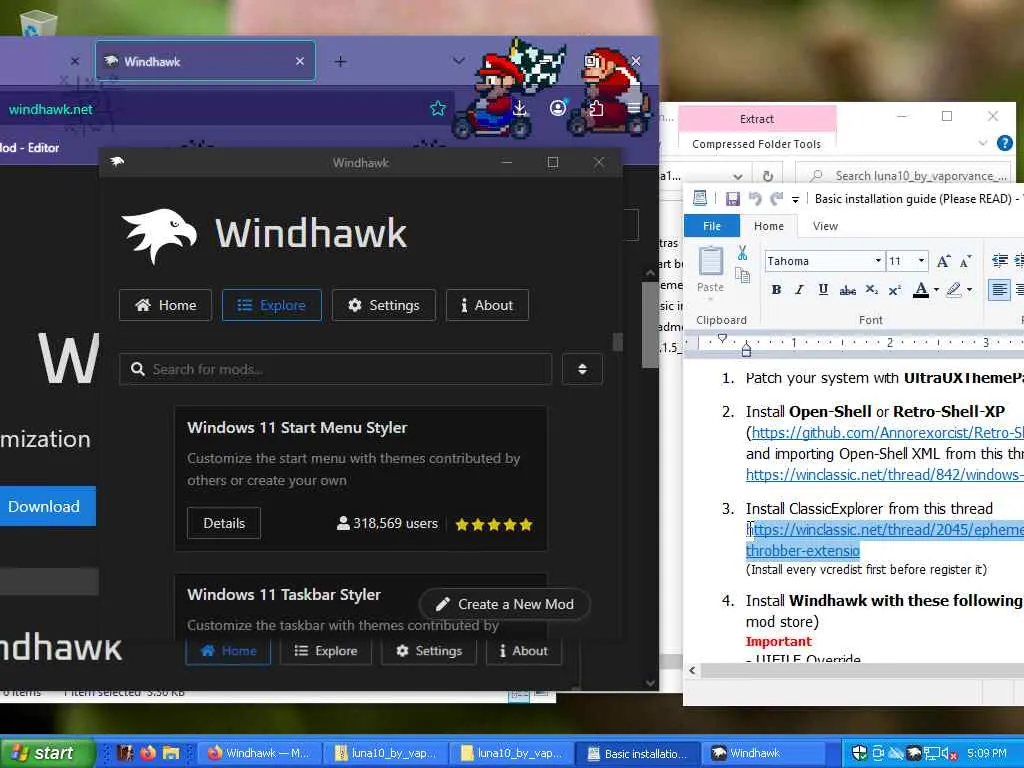This screenshot has width=1024, height=768.
Task: Click the WordPad application icon in title bar
Action: pos(699,198)
